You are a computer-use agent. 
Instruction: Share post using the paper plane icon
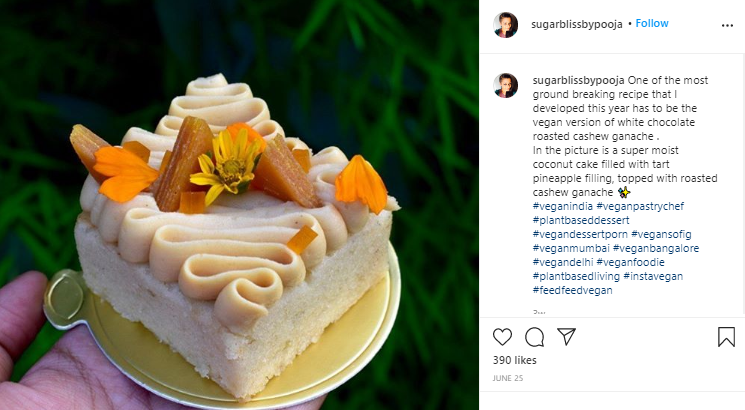566,337
